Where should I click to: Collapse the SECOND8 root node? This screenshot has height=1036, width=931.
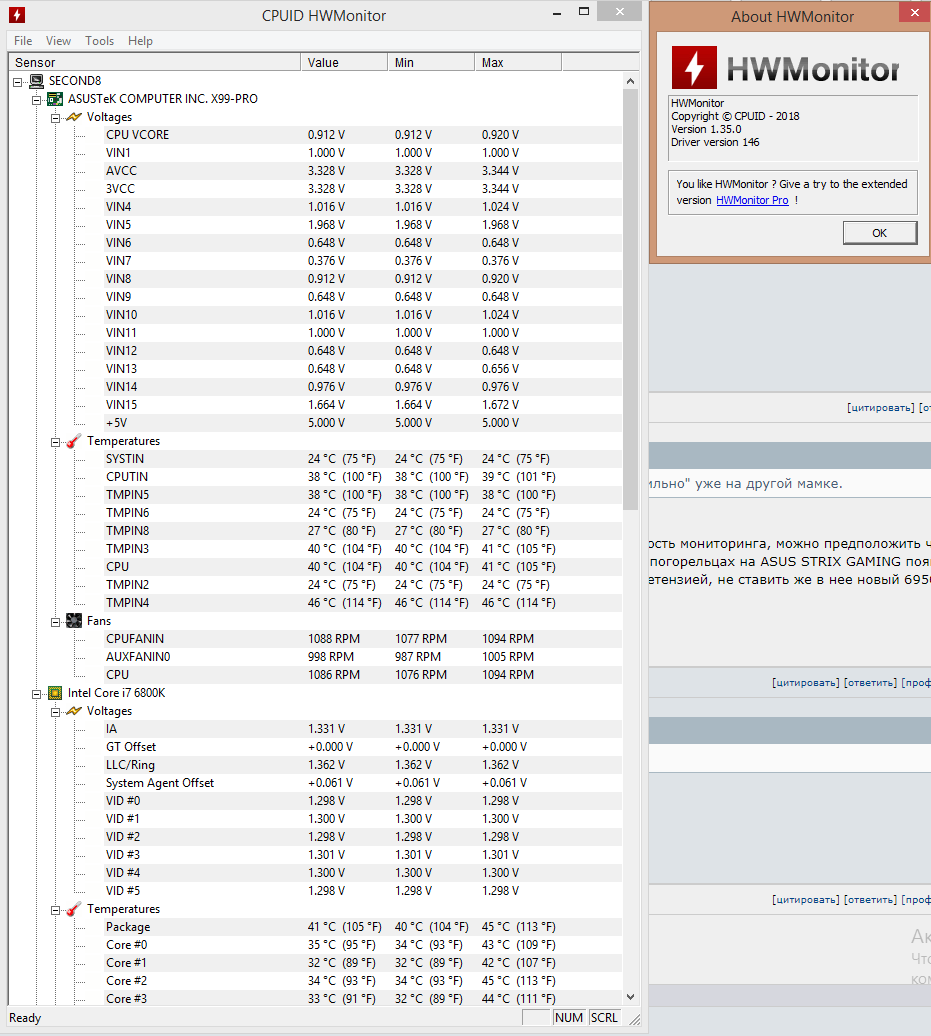pos(18,82)
